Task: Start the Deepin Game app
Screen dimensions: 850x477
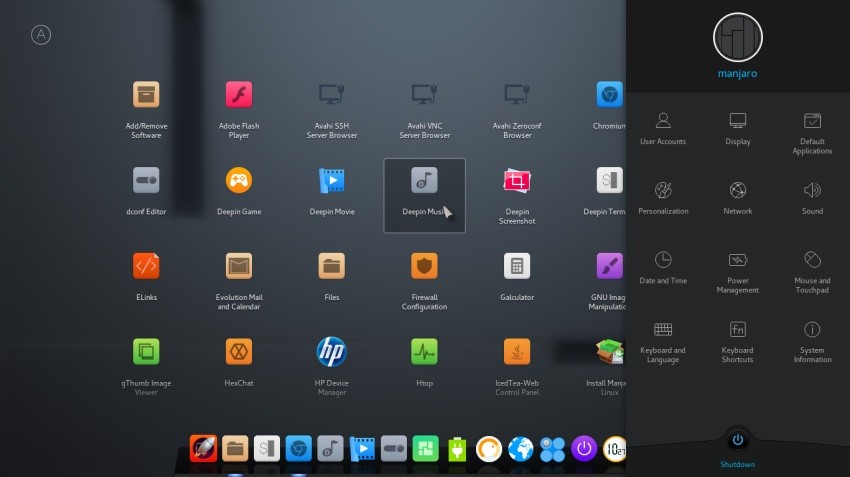Action: 239,191
